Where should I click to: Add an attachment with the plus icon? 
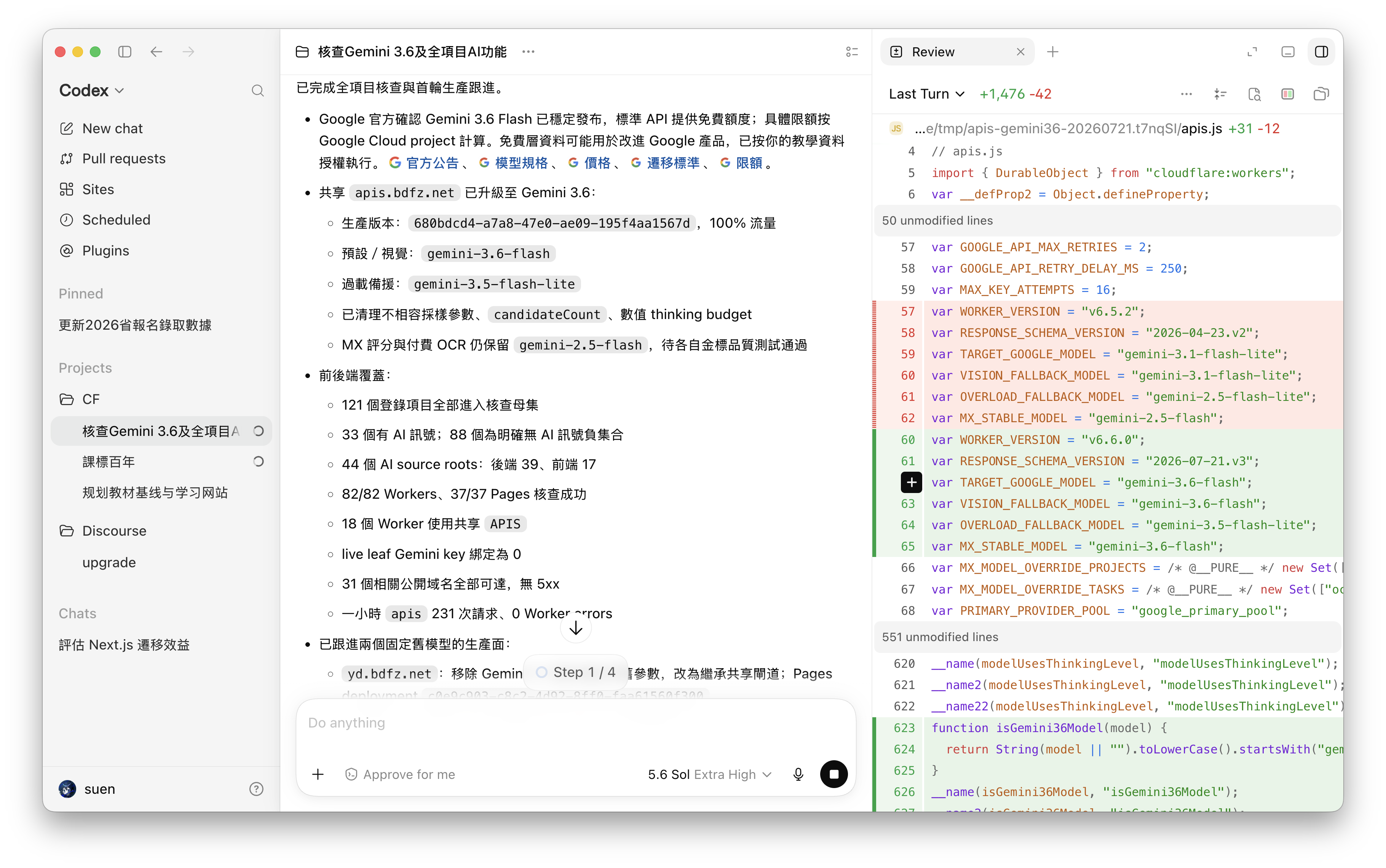pyautogui.click(x=318, y=774)
